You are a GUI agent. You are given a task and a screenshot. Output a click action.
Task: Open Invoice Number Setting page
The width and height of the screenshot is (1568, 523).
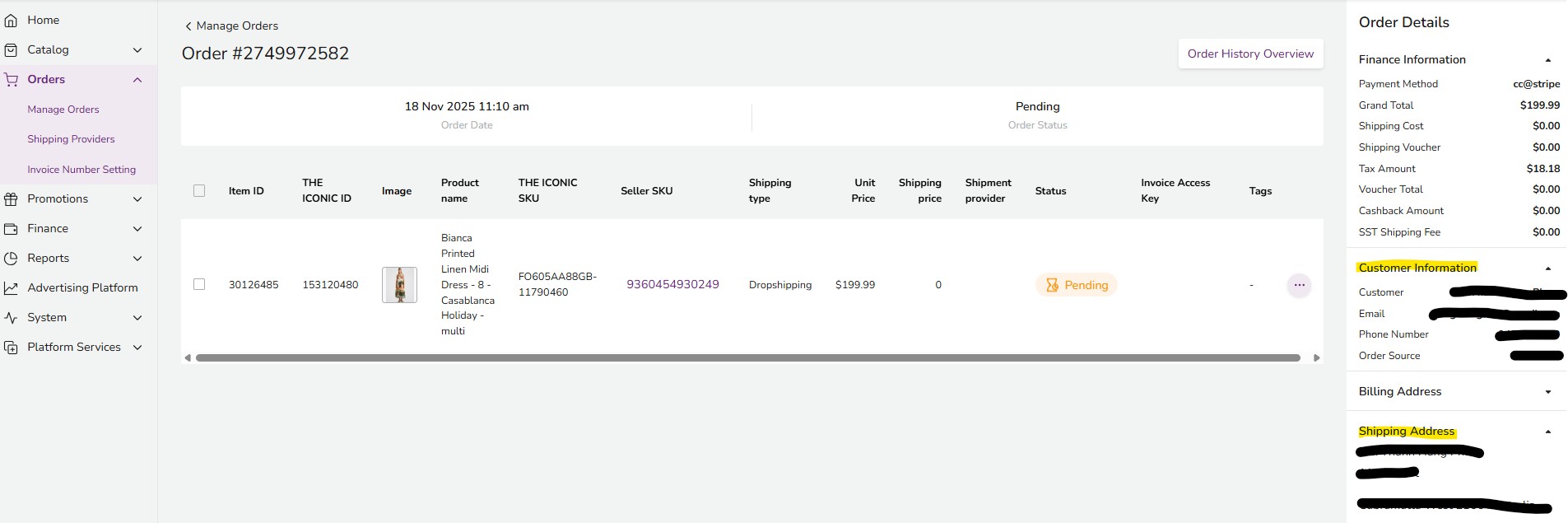(x=81, y=170)
